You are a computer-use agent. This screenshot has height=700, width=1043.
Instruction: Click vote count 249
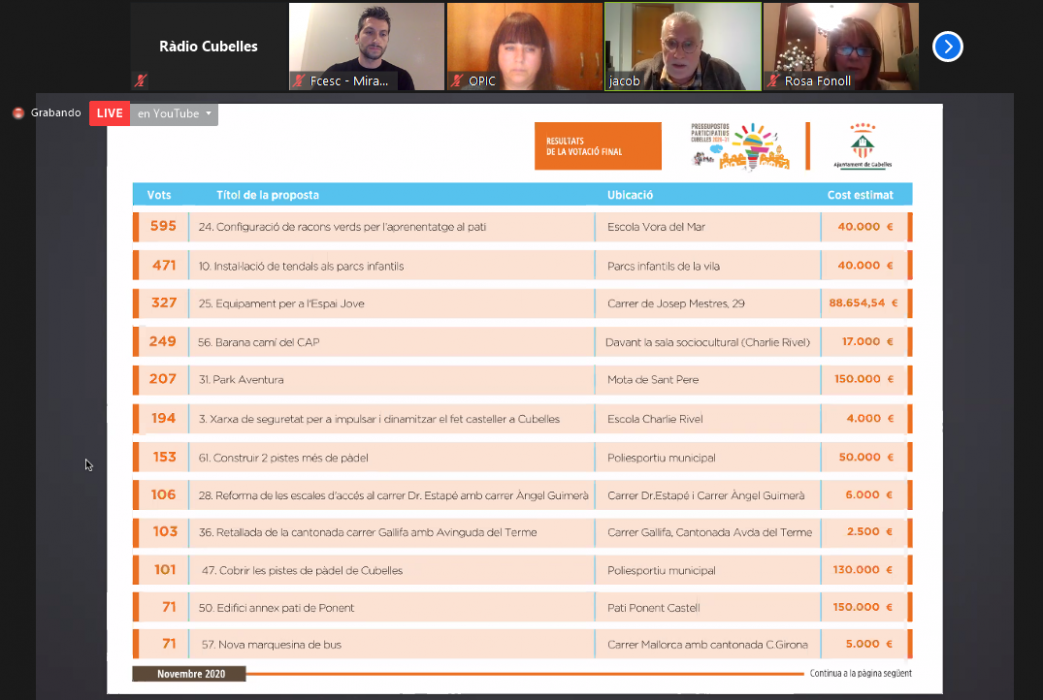tap(162, 341)
